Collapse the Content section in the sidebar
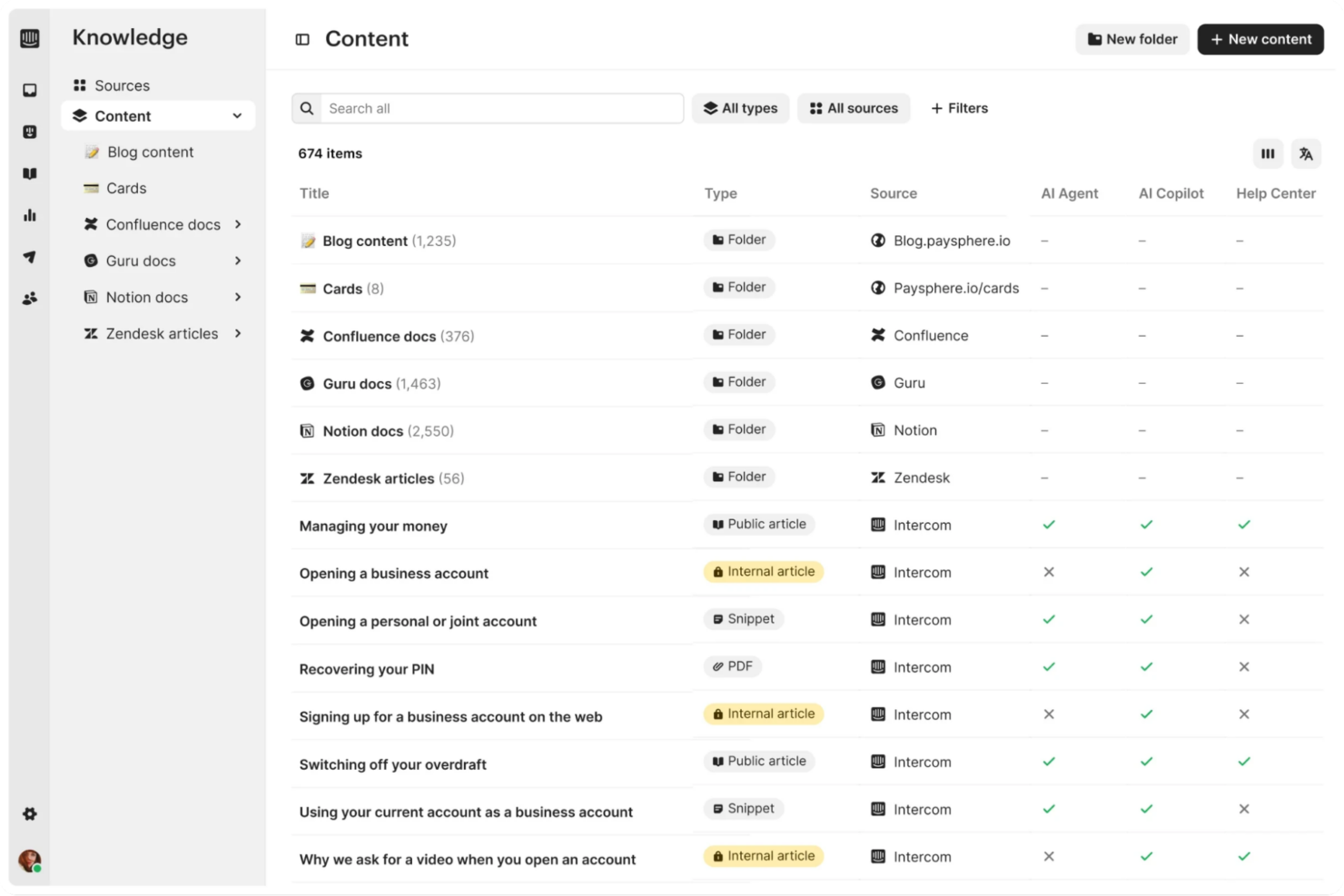 (237, 115)
